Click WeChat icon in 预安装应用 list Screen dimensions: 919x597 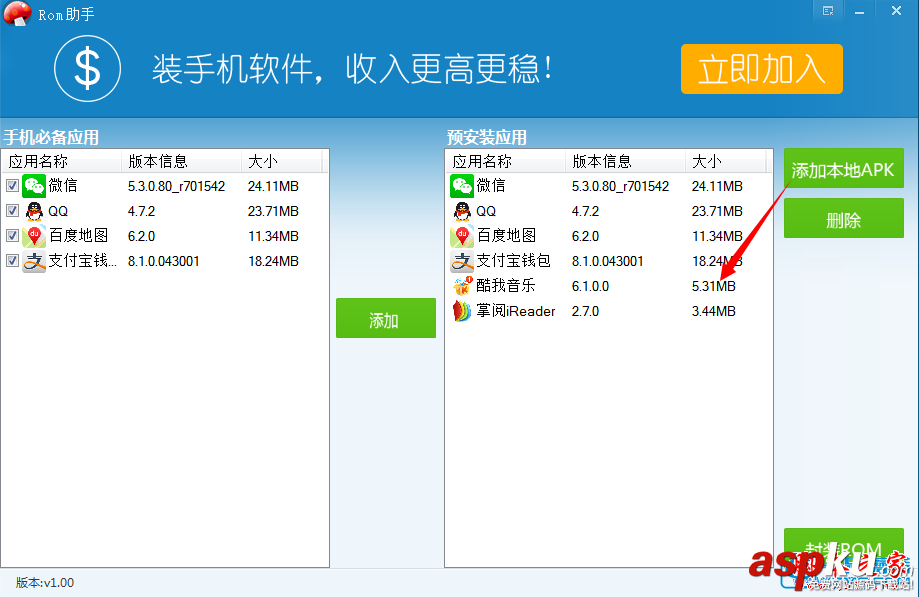point(462,186)
